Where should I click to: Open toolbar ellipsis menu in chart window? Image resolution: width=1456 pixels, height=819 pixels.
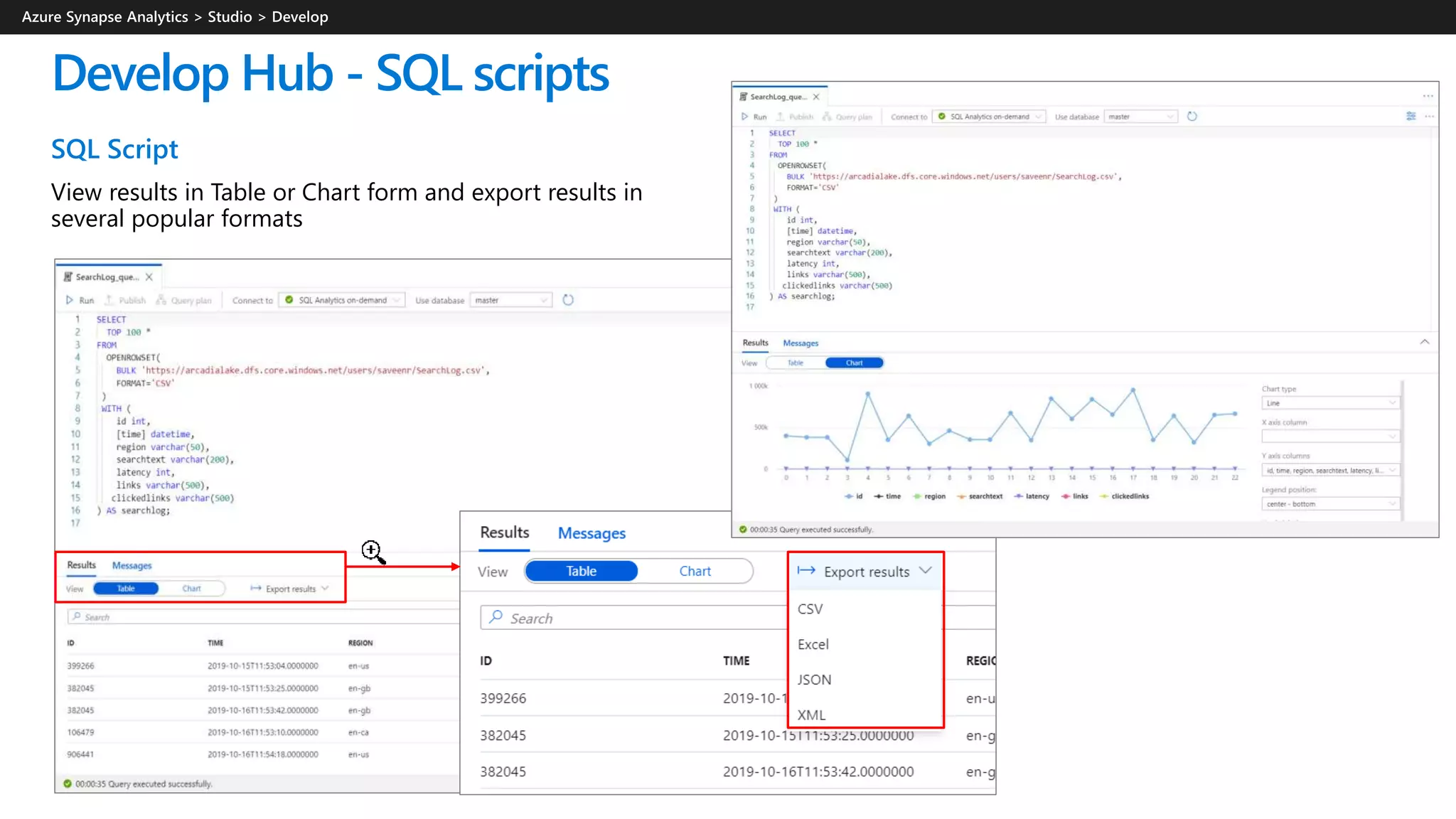click(x=1430, y=116)
